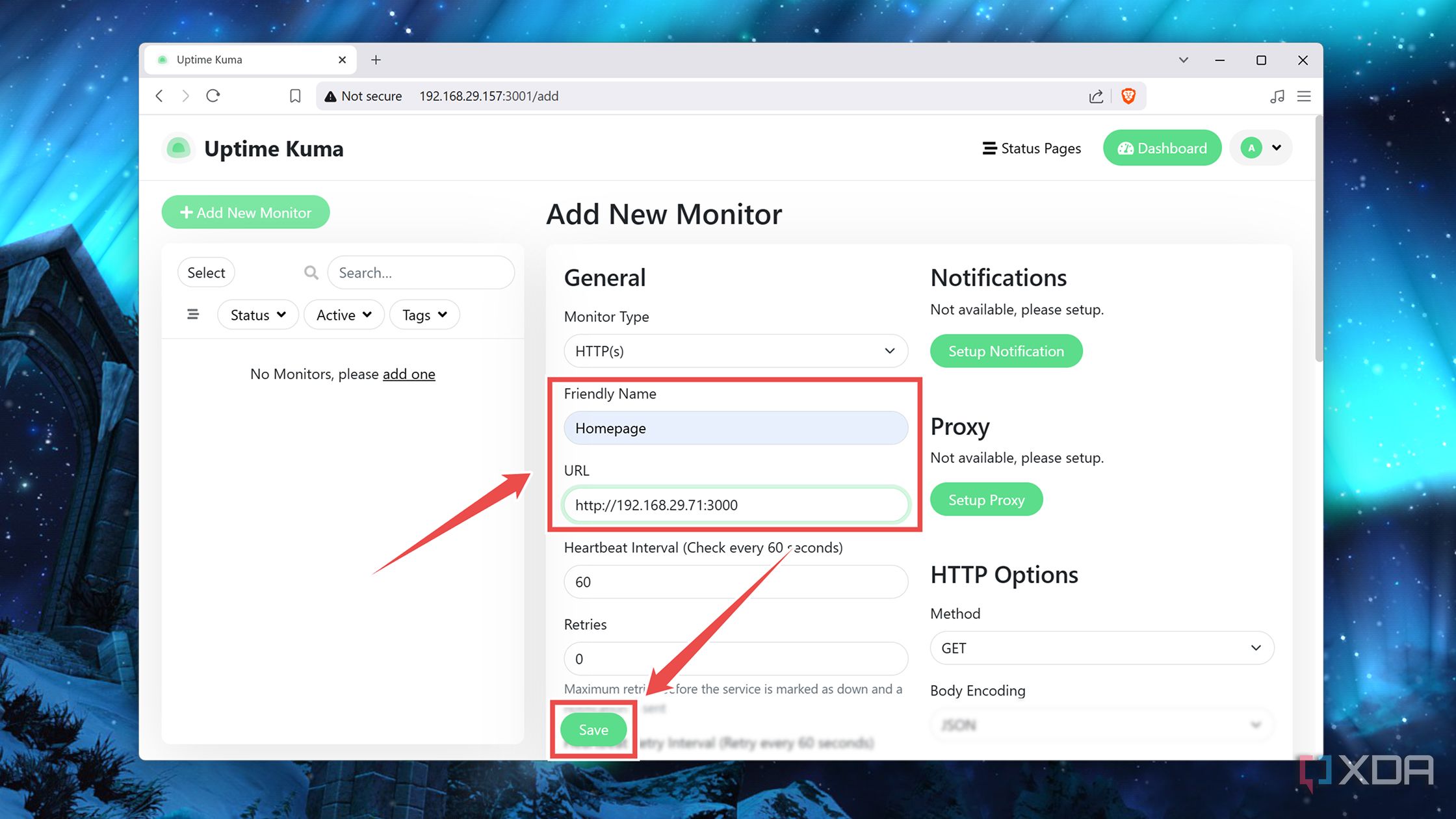This screenshot has width=1456, height=819.
Task: Open the Tags filter dropdown
Action: tap(424, 315)
